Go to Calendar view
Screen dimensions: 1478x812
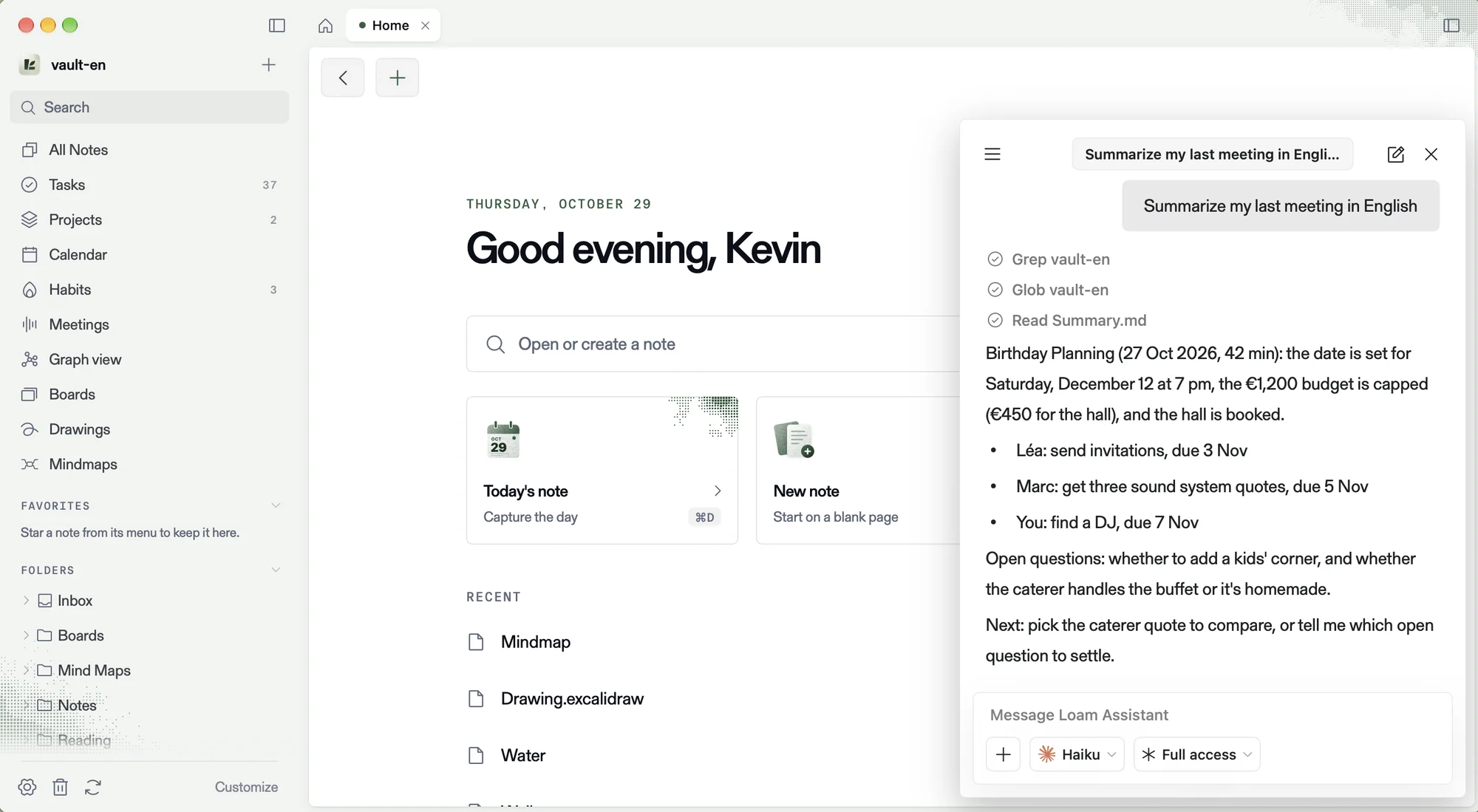point(149,255)
